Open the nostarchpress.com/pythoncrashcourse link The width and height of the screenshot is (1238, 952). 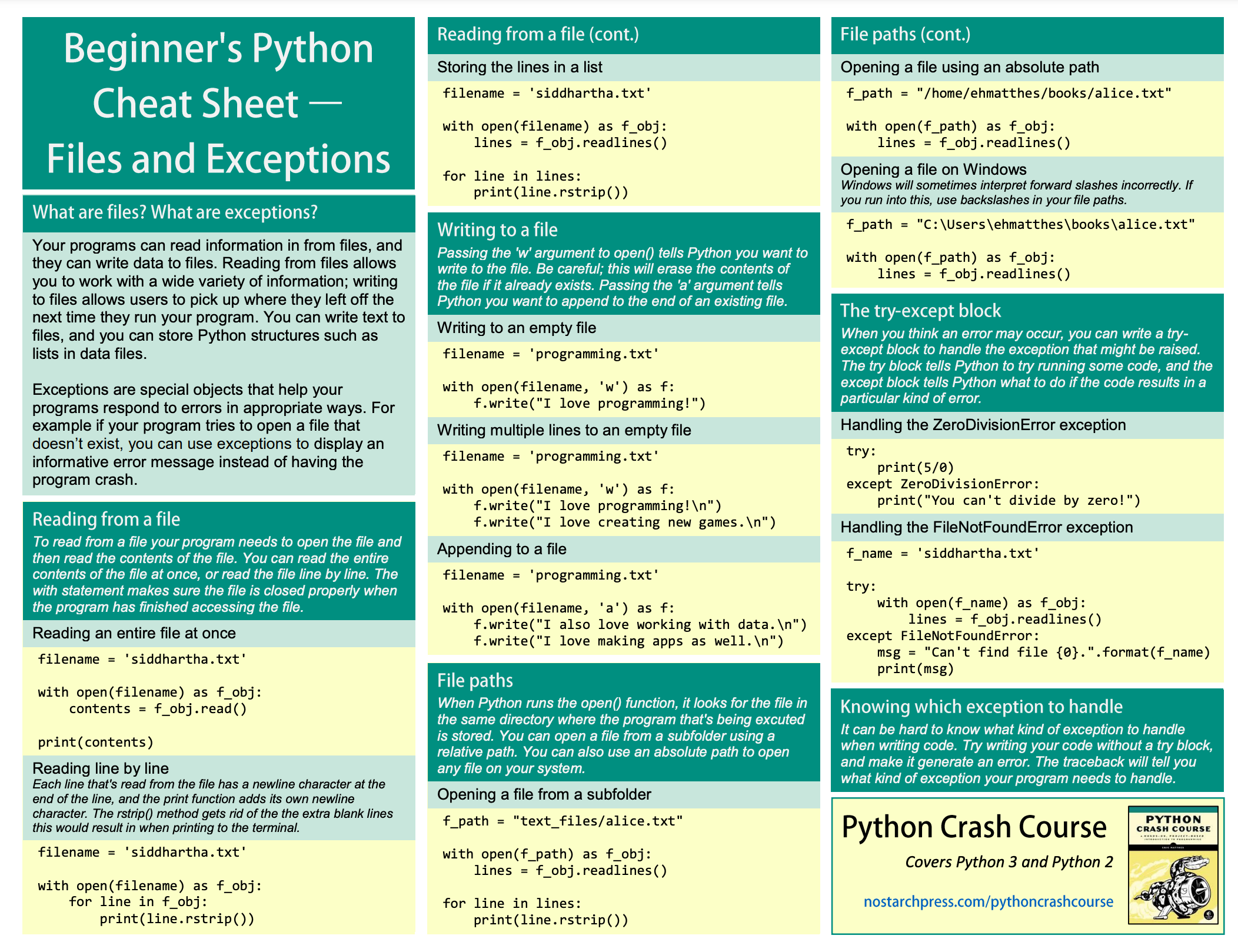tap(988, 901)
